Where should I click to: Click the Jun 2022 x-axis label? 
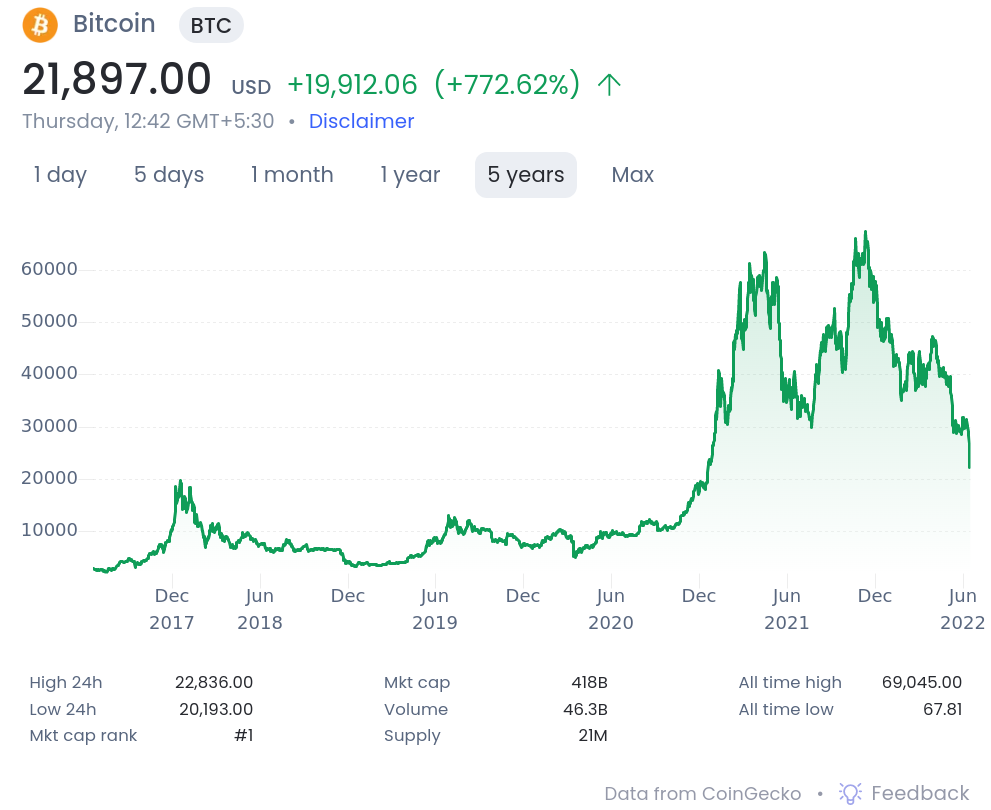pyautogui.click(x=963, y=609)
